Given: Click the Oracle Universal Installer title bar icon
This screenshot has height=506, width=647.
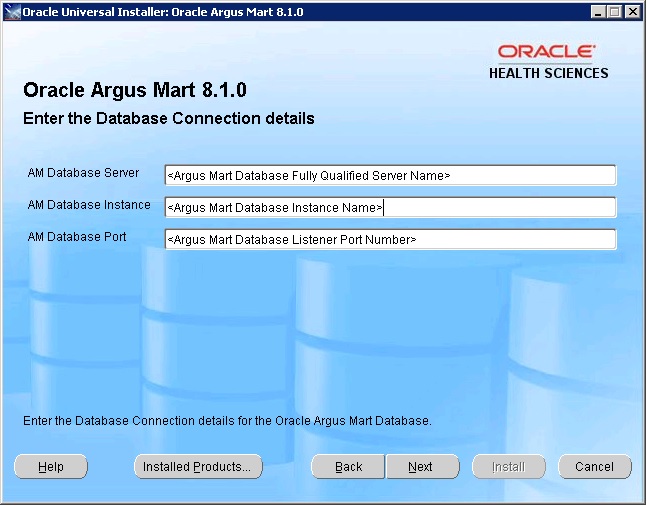Looking at the screenshot, I should click(x=12, y=12).
